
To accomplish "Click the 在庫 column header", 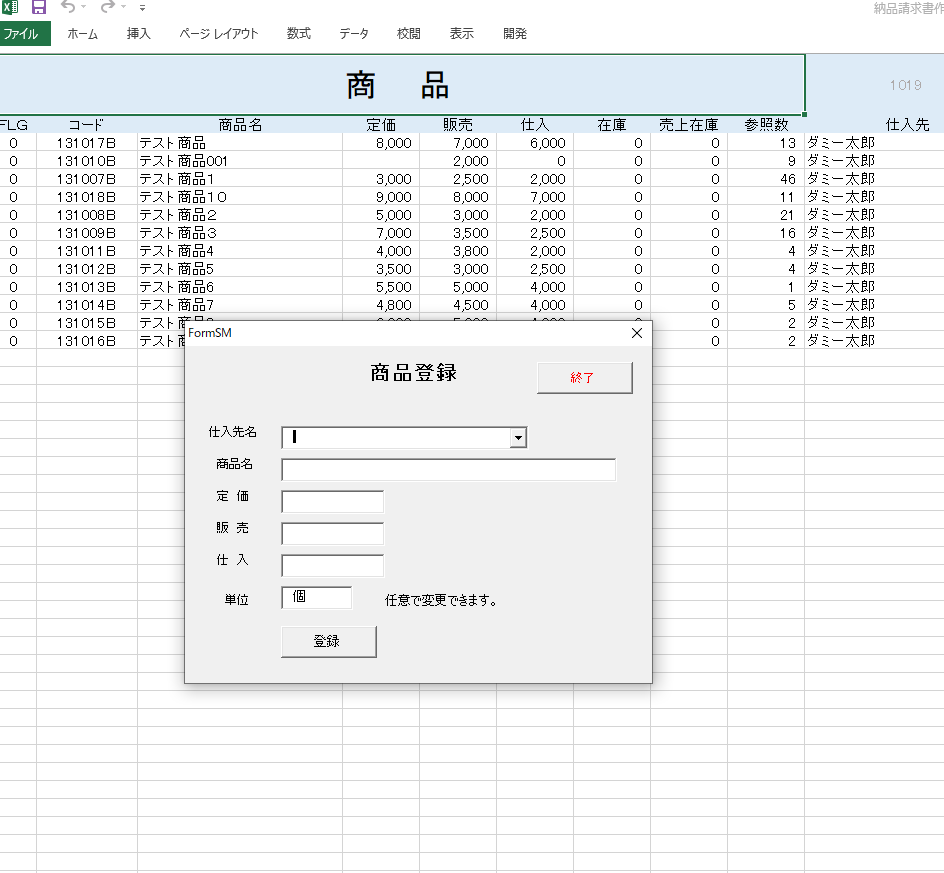I will [612, 125].
